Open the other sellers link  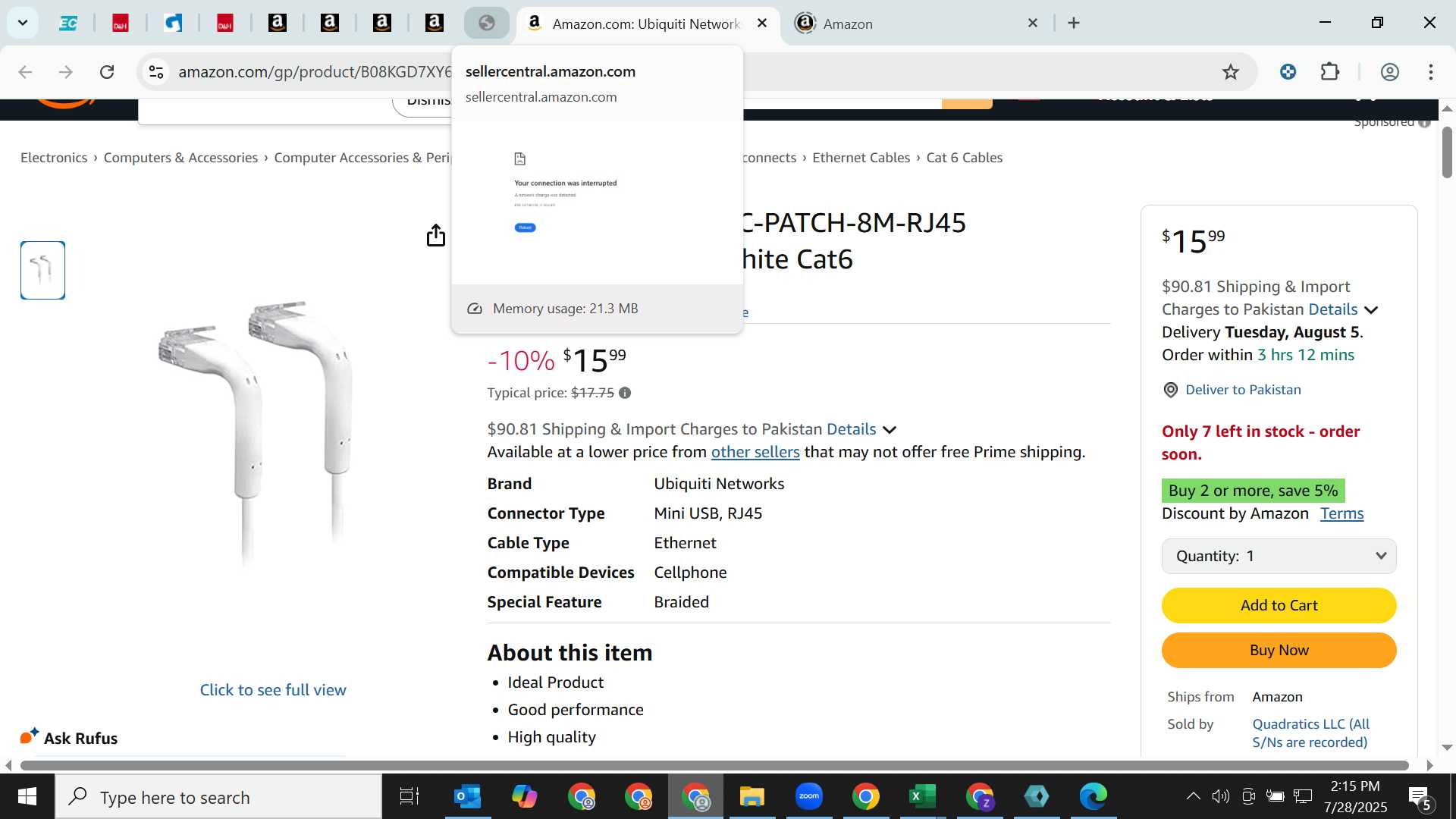tap(755, 452)
